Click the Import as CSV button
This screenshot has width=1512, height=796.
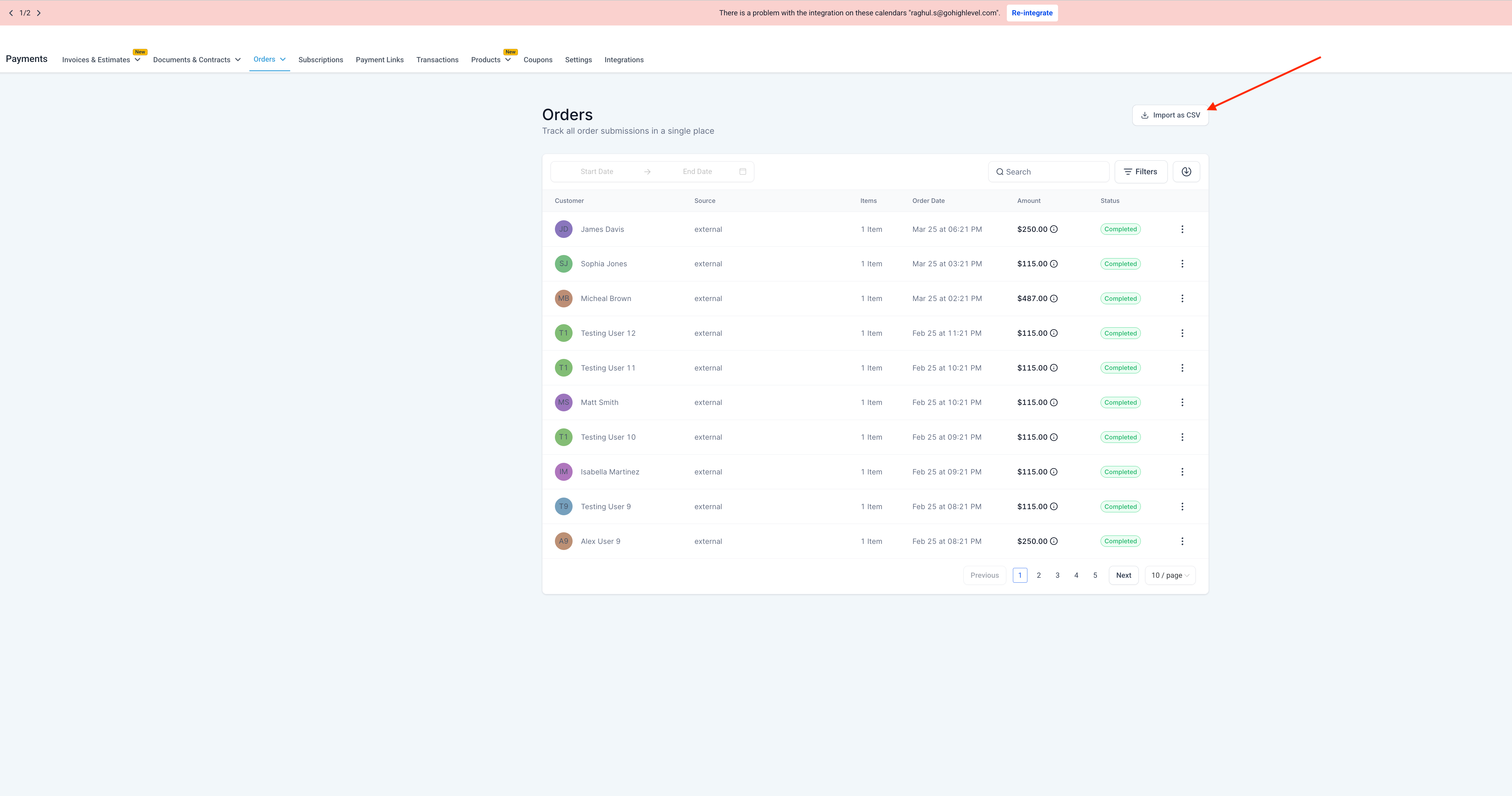coord(1170,115)
